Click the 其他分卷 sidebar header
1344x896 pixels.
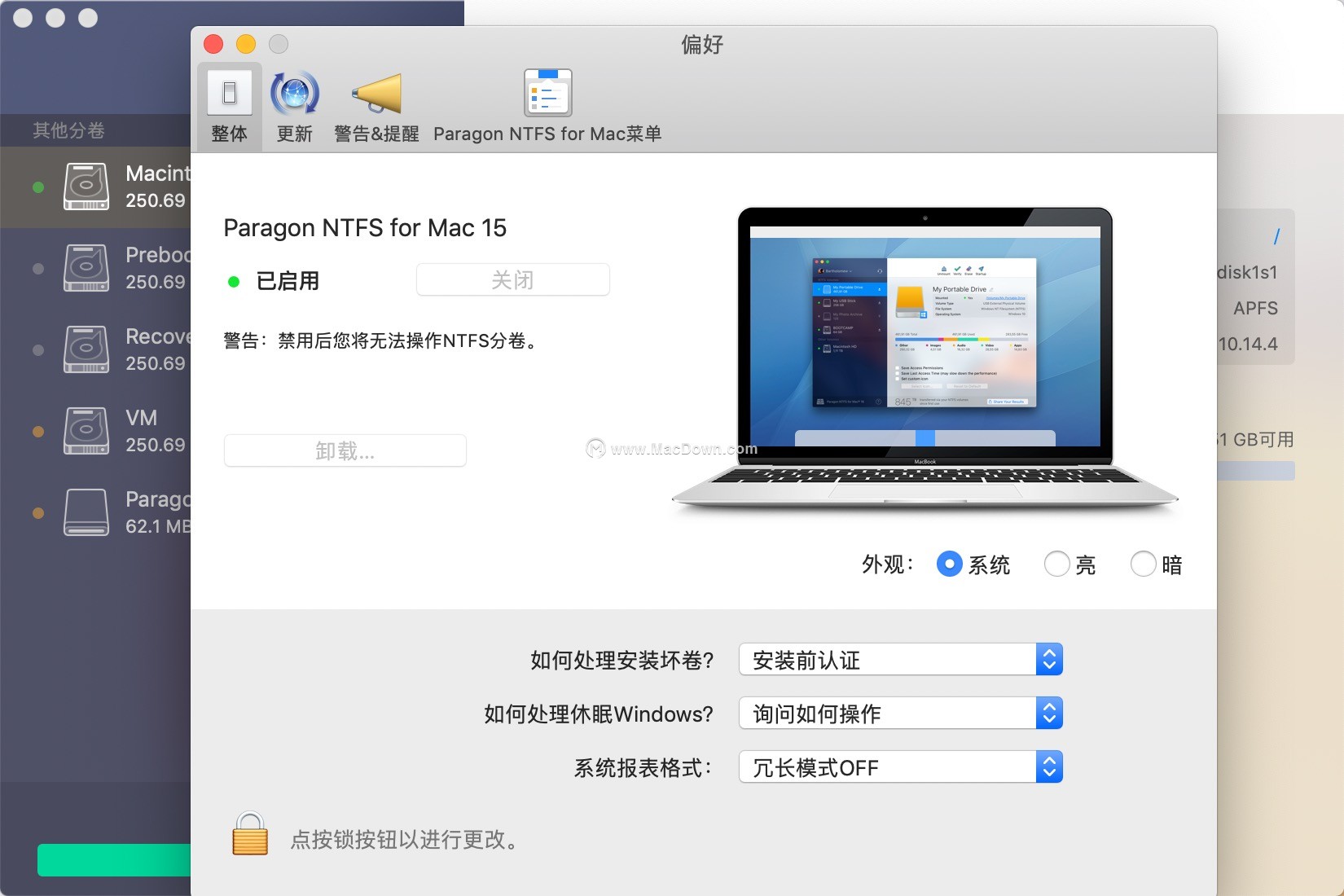click(69, 130)
